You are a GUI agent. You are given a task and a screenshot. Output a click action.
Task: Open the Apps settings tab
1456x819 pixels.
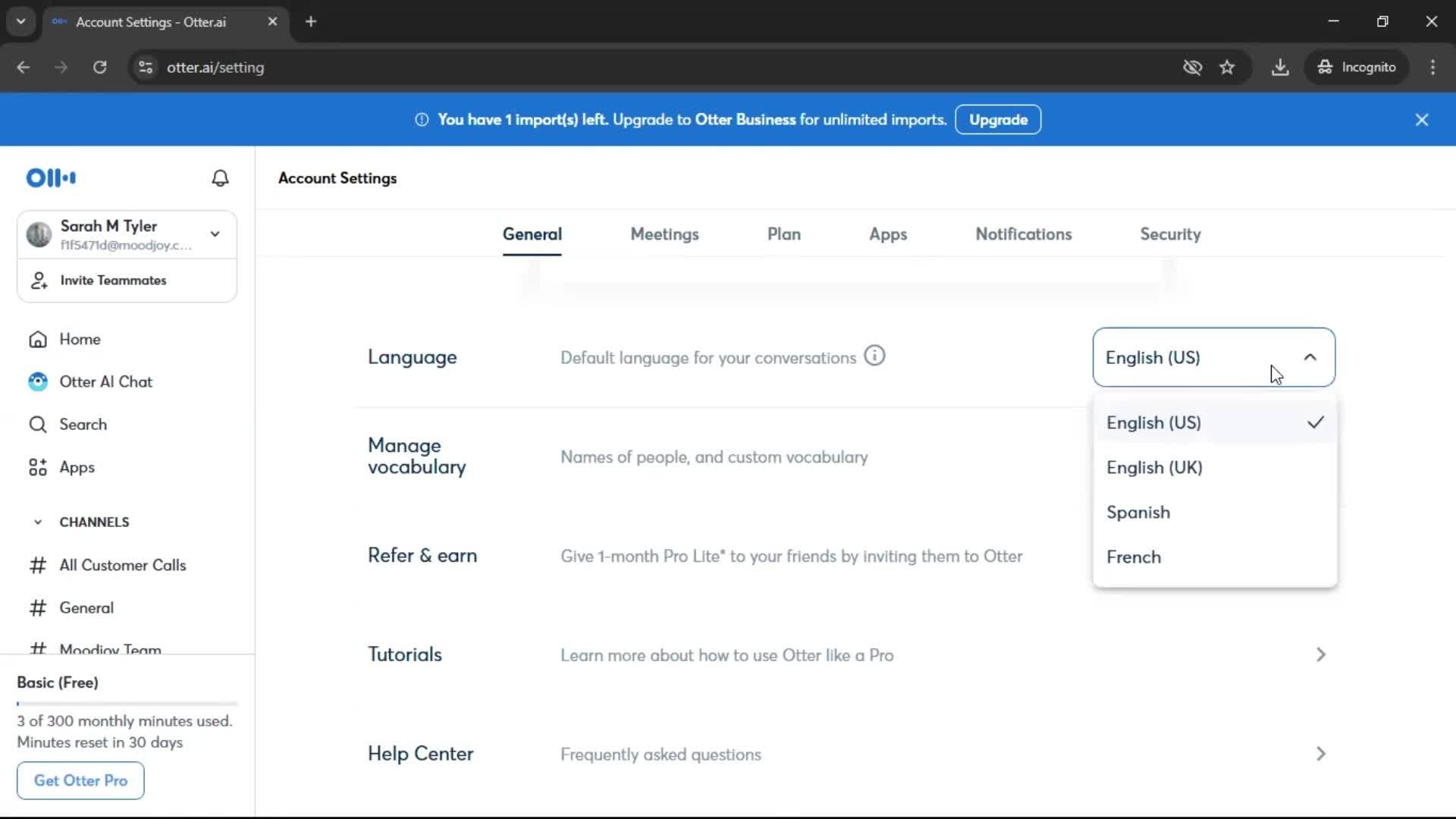888,234
